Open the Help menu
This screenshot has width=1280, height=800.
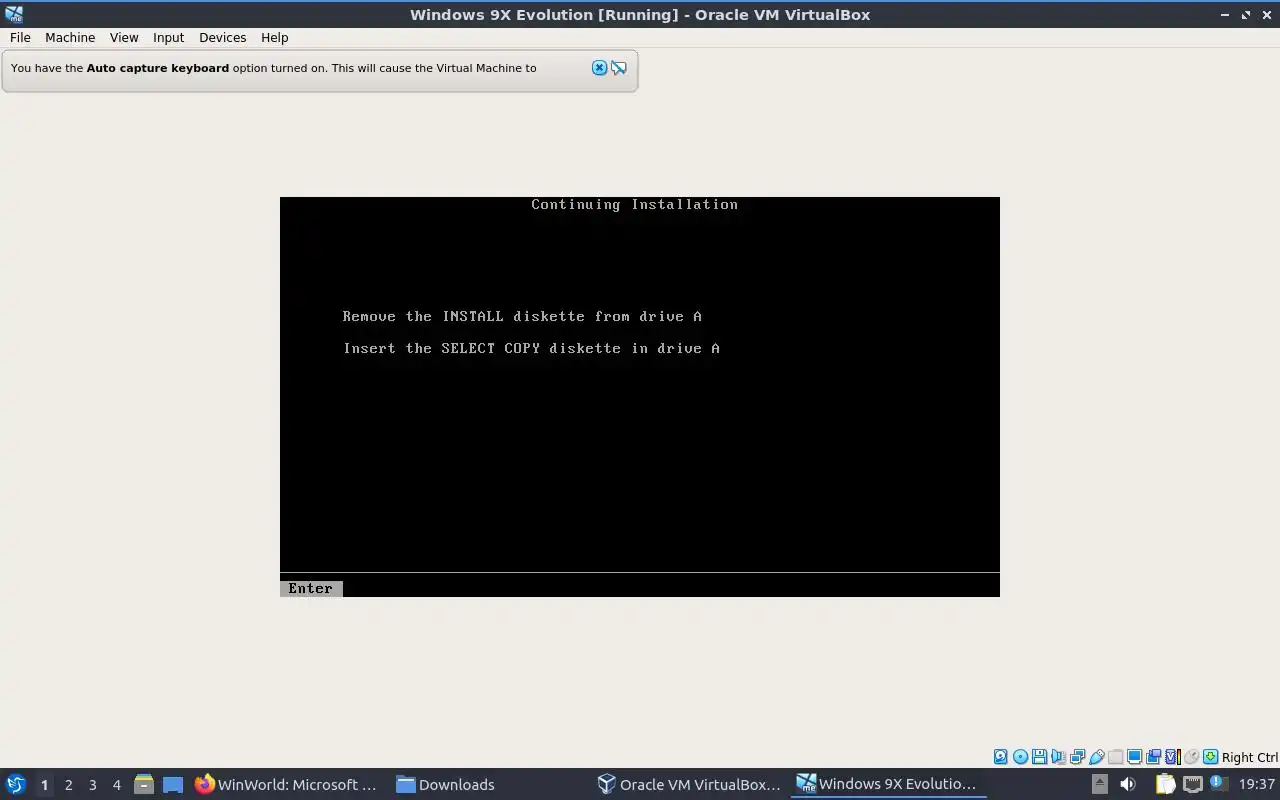click(274, 37)
